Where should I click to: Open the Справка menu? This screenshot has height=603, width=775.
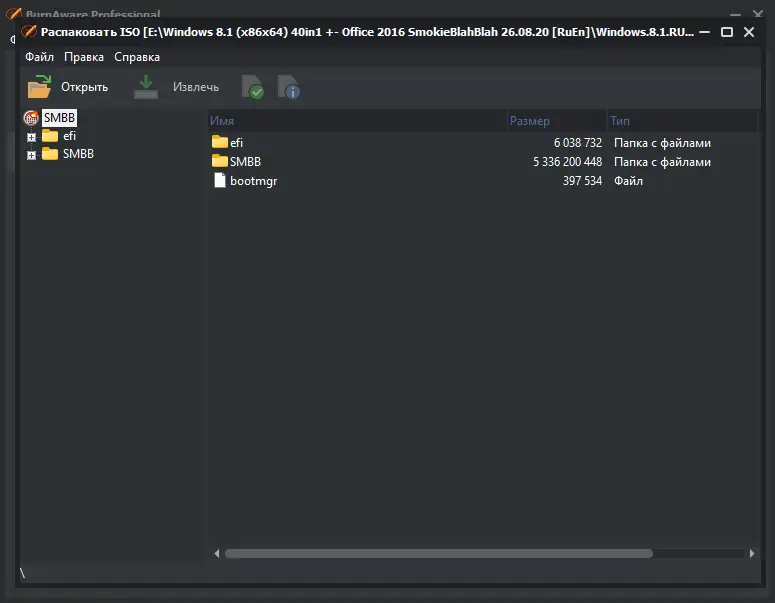pos(137,57)
